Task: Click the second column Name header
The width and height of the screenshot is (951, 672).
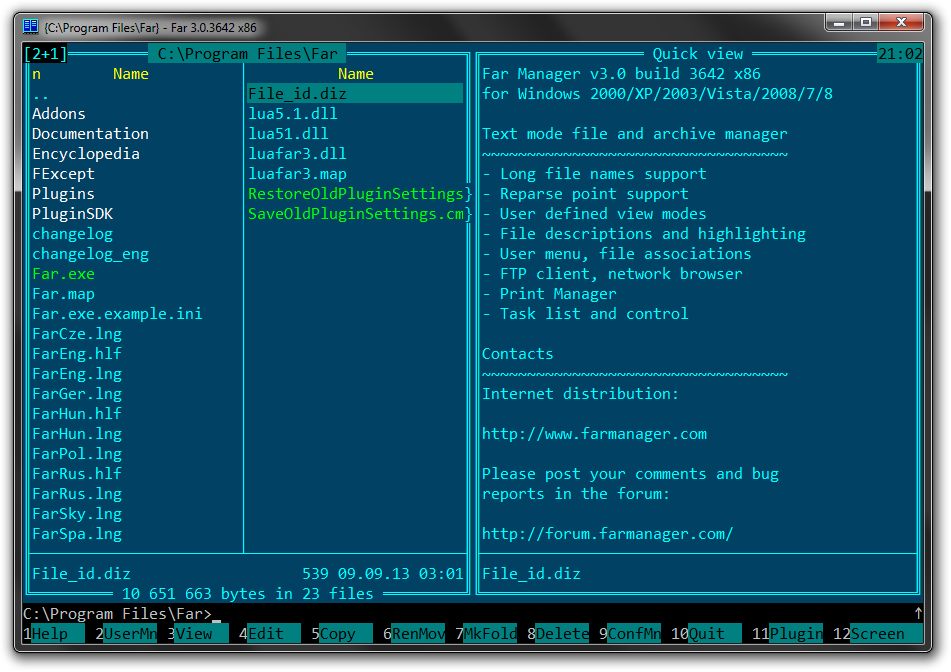Action: tap(355, 74)
